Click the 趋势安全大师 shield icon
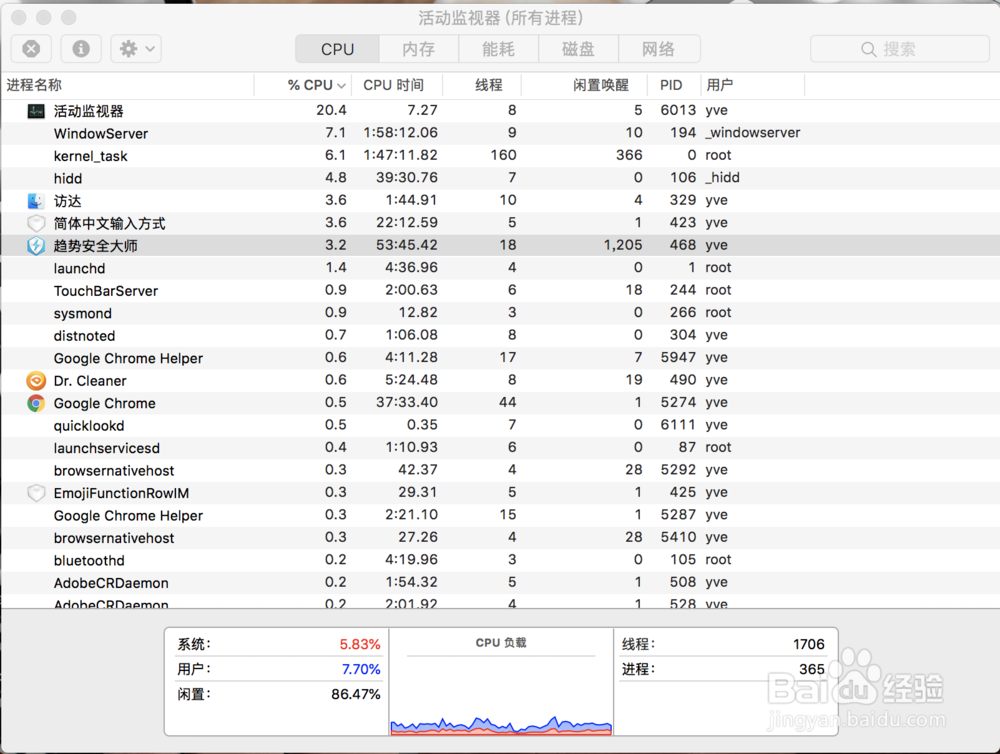 point(36,246)
